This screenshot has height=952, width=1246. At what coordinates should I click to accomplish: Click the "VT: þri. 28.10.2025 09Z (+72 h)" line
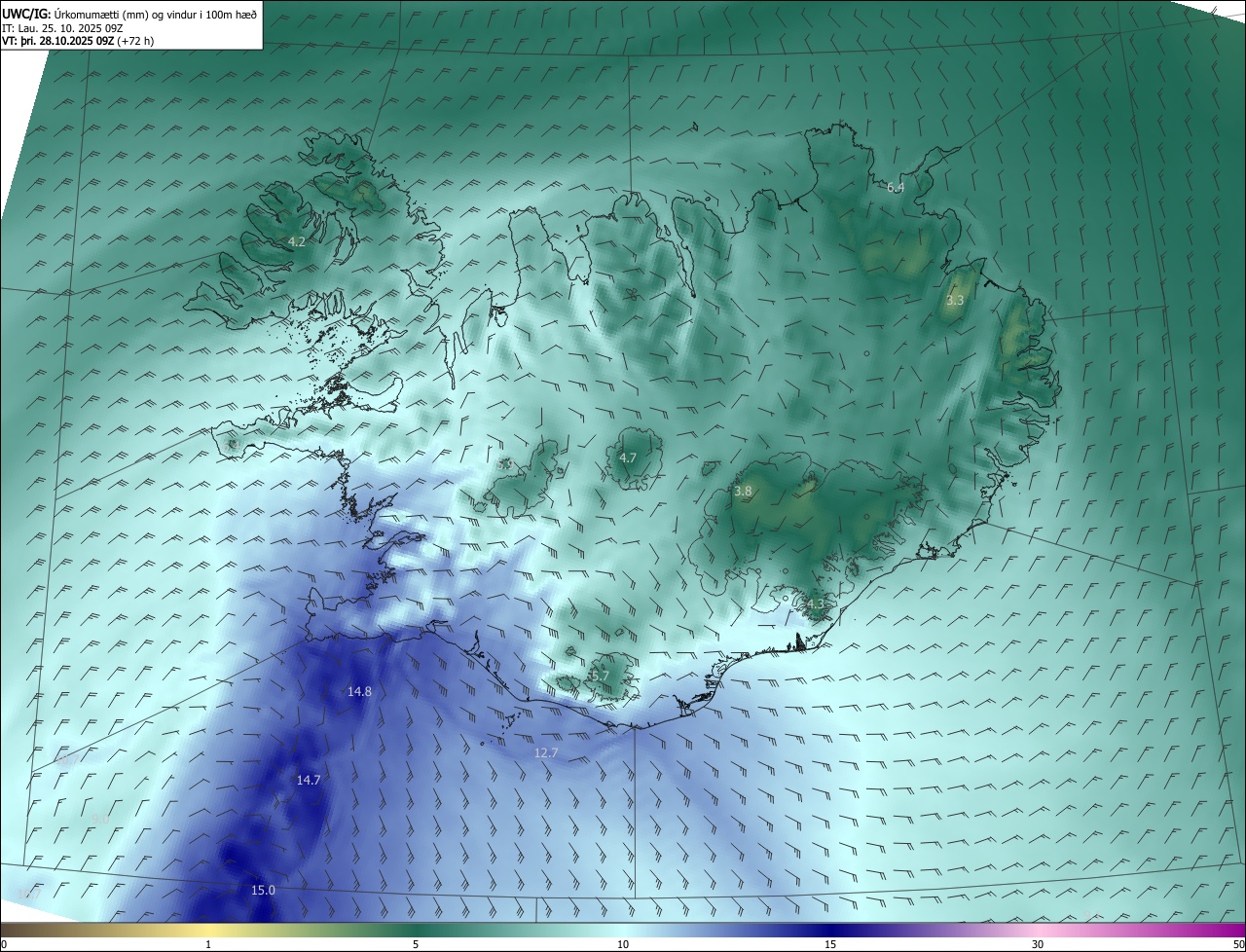tap(78, 41)
